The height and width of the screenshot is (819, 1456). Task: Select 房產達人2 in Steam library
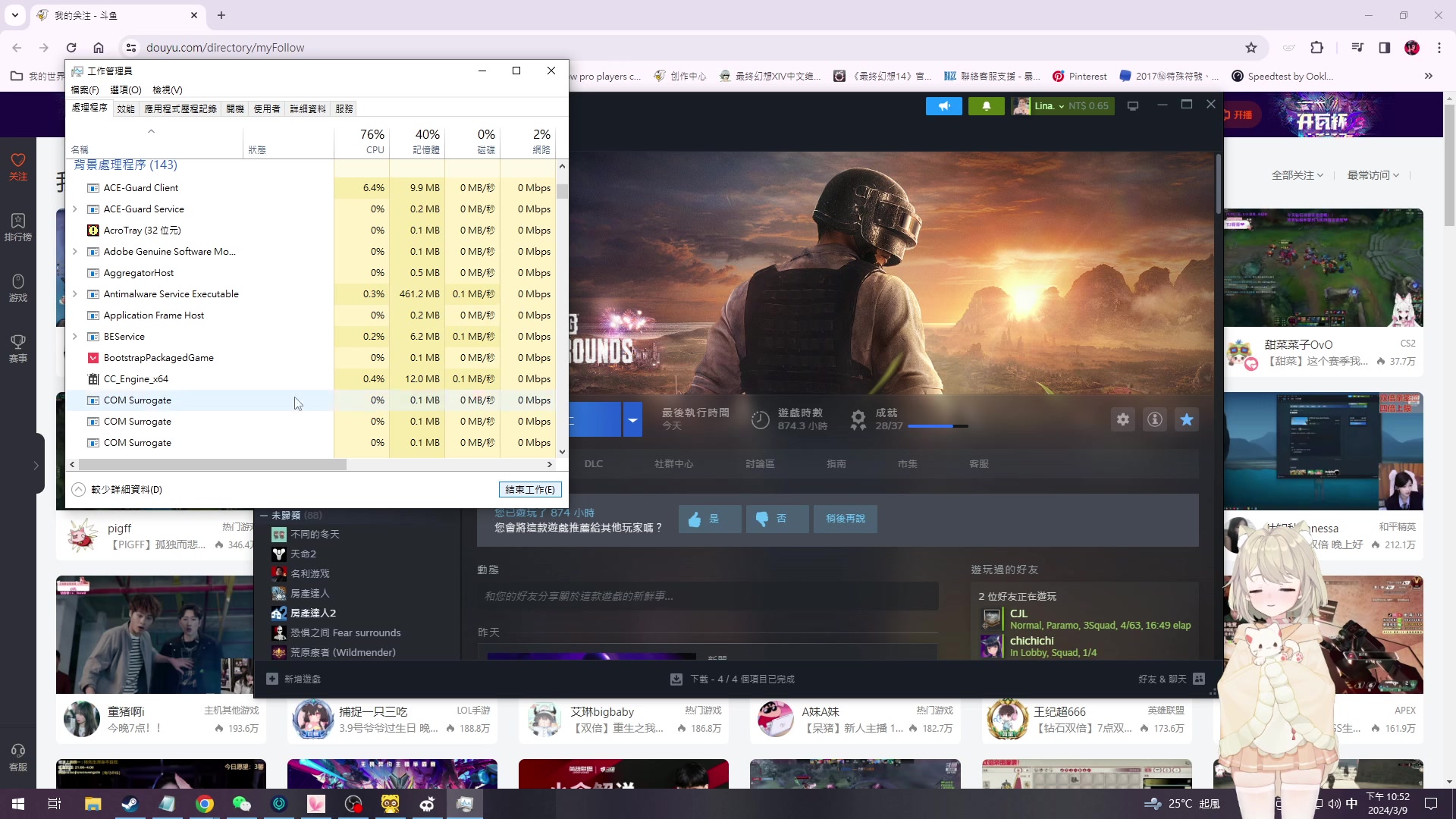click(x=313, y=613)
